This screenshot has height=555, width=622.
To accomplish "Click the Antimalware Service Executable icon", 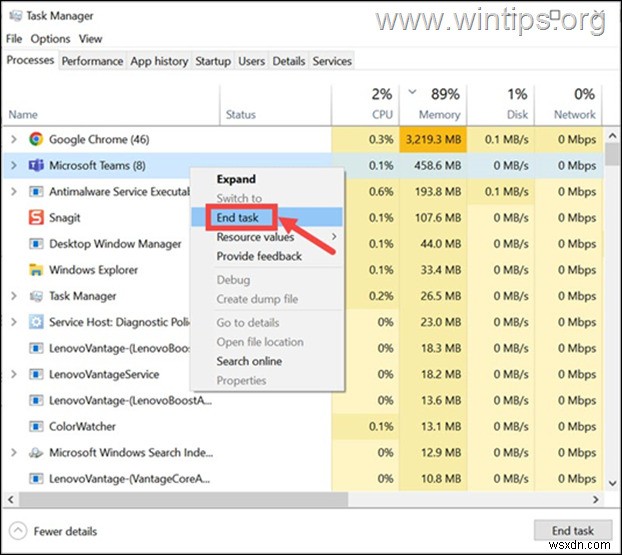I will pos(36,192).
